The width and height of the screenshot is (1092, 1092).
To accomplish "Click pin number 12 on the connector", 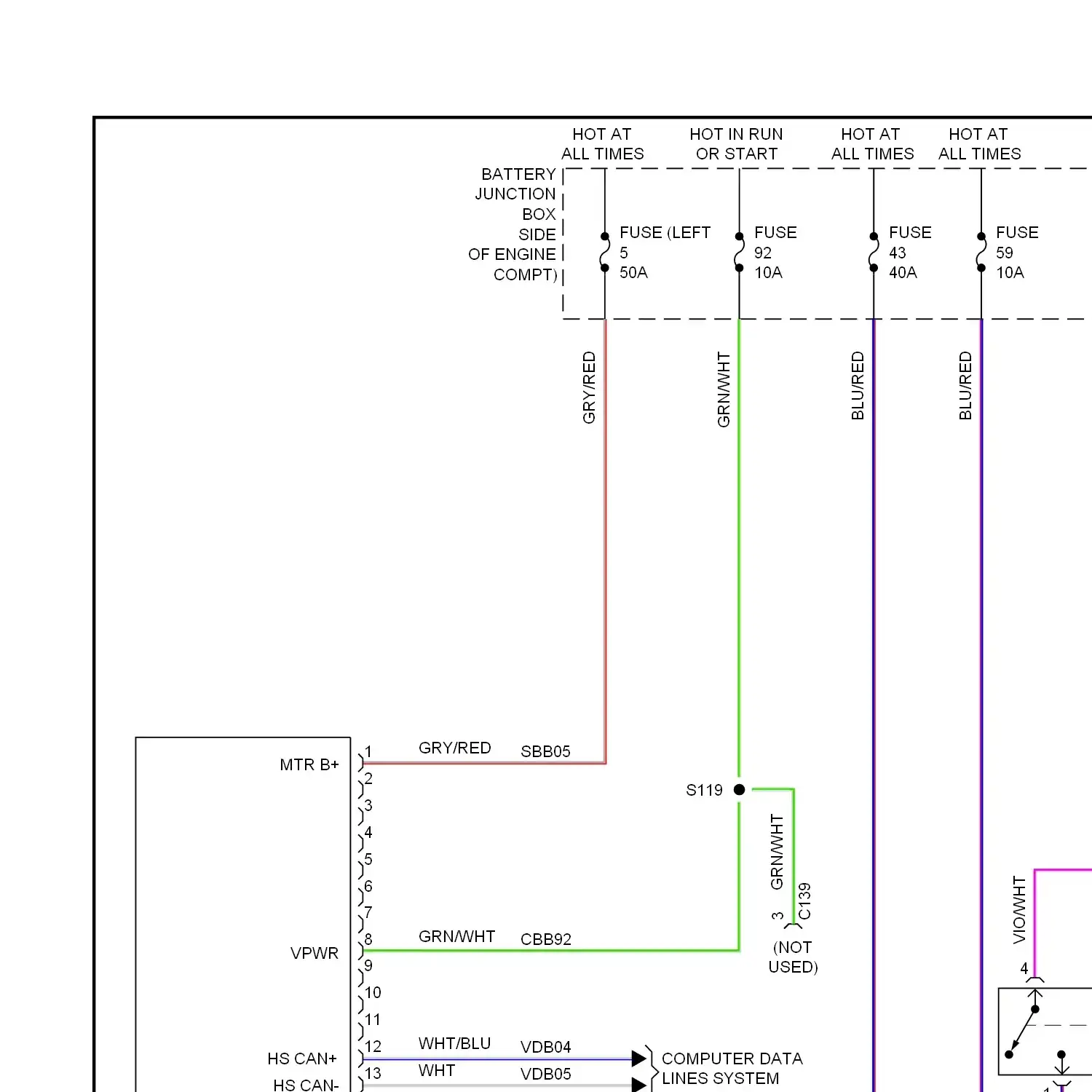I will 373,1046.
